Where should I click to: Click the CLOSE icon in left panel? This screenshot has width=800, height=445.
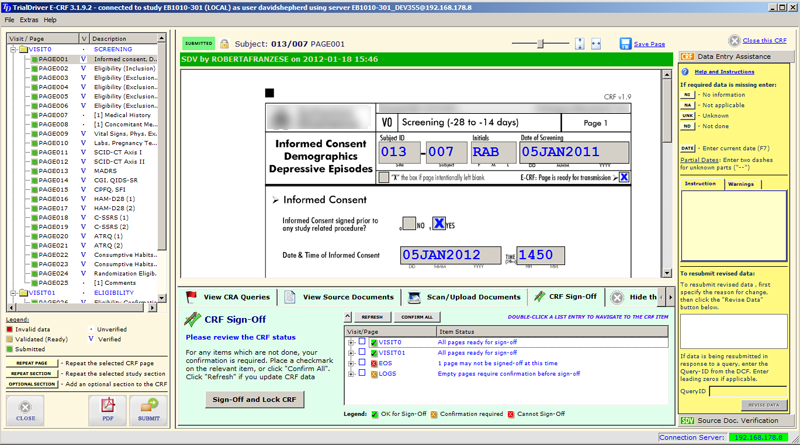pos(26,409)
